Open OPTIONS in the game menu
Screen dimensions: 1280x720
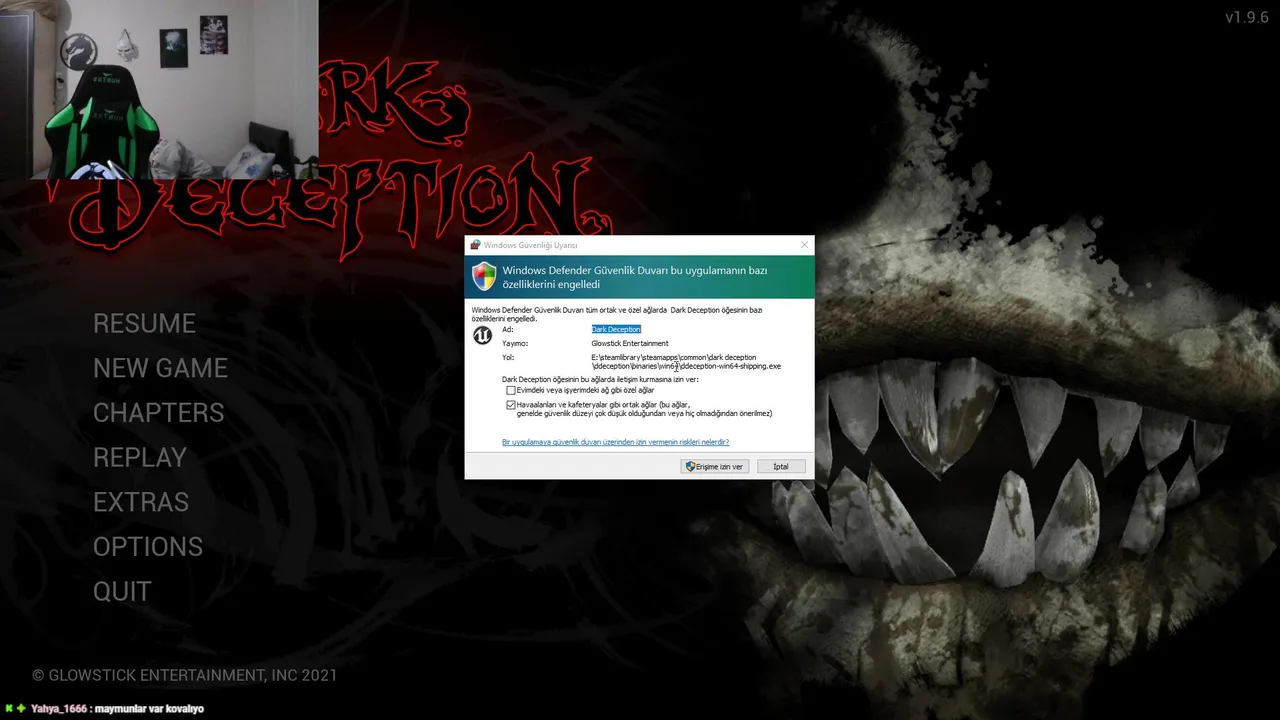point(148,547)
